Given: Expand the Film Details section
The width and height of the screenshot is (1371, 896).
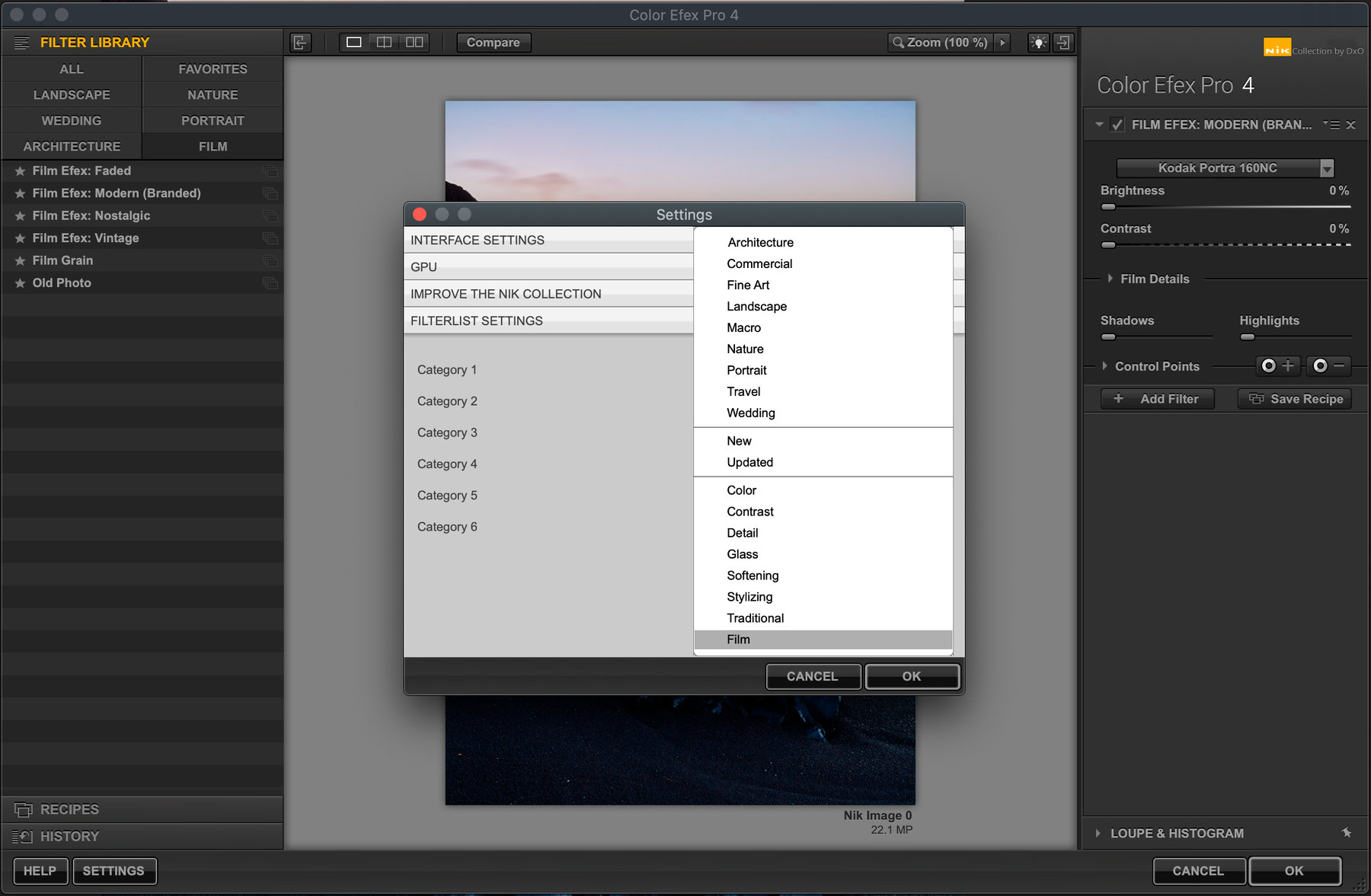Looking at the screenshot, I should point(1111,279).
